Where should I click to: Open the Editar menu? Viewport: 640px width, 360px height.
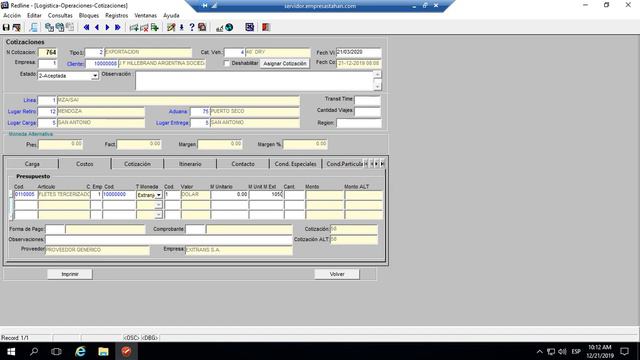pos(34,16)
